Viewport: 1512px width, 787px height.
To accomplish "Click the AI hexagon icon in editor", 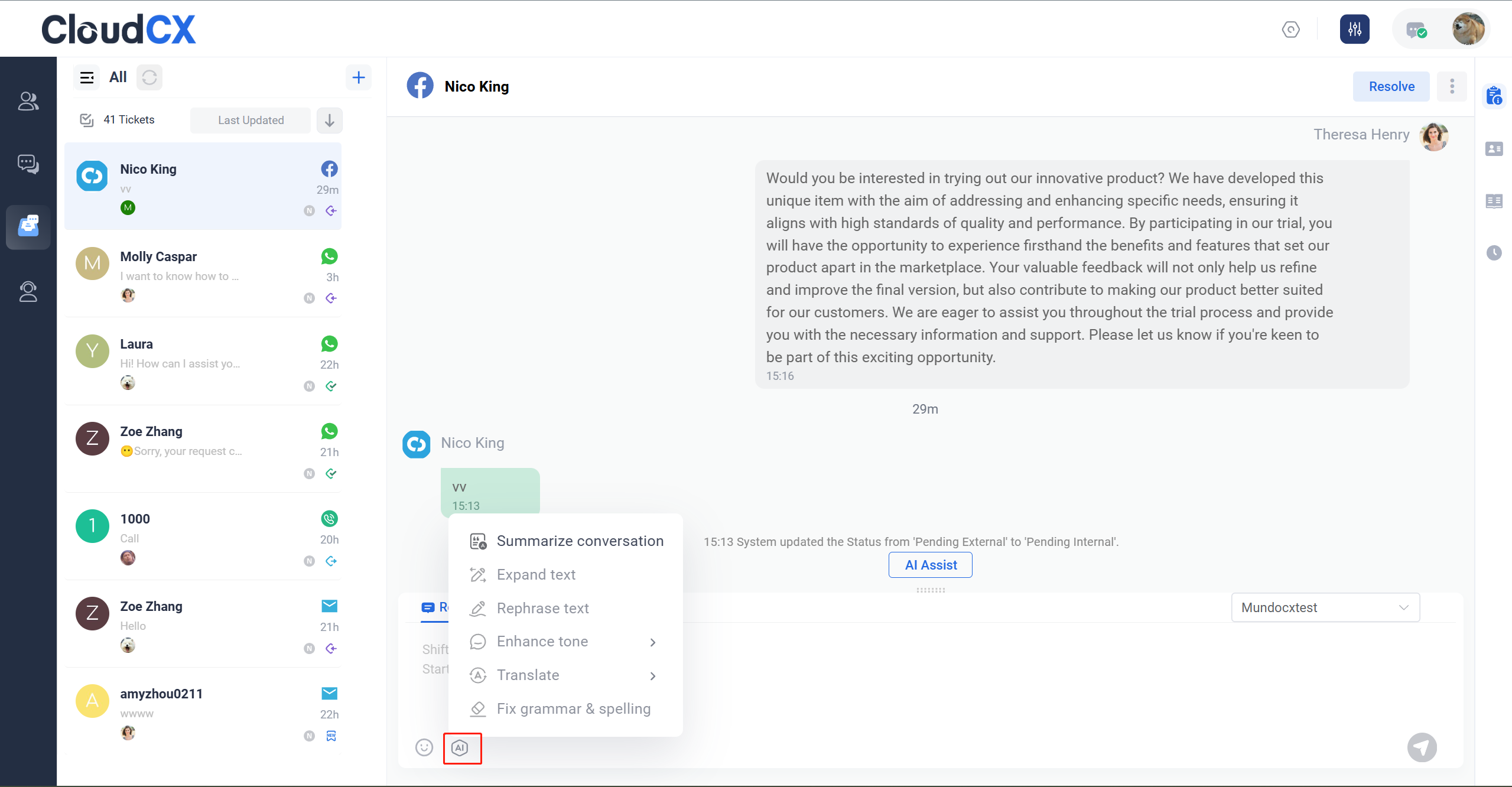I will point(460,748).
